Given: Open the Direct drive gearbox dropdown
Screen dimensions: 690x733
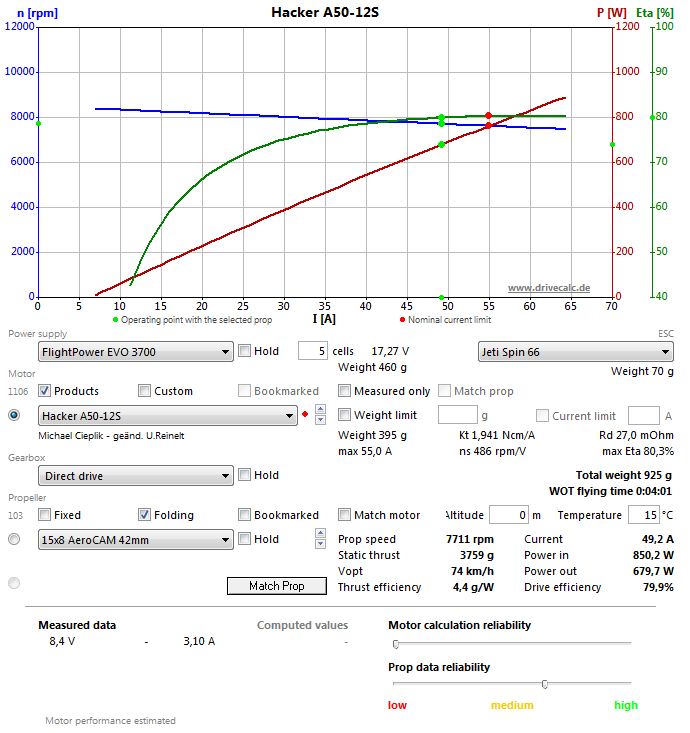Looking at the screenshot, I should (x=135, y=476).
